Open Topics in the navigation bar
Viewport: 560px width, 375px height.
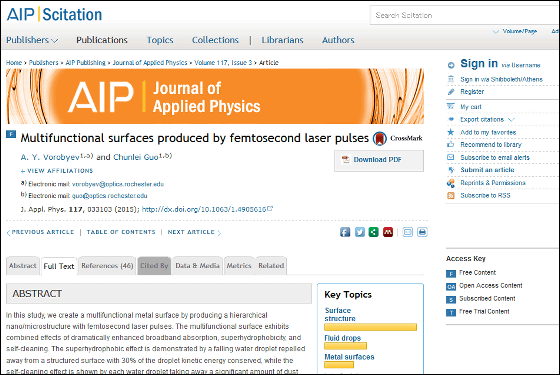tap(160, 40)
